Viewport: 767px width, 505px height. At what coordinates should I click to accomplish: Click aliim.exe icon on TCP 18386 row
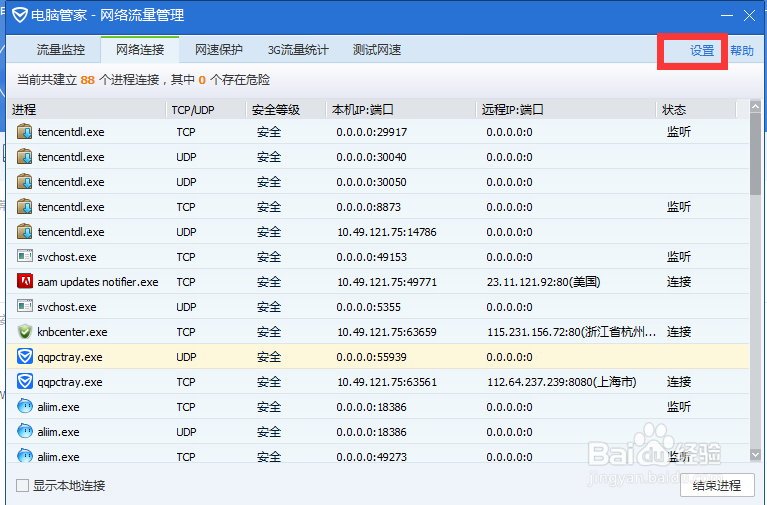24,406
